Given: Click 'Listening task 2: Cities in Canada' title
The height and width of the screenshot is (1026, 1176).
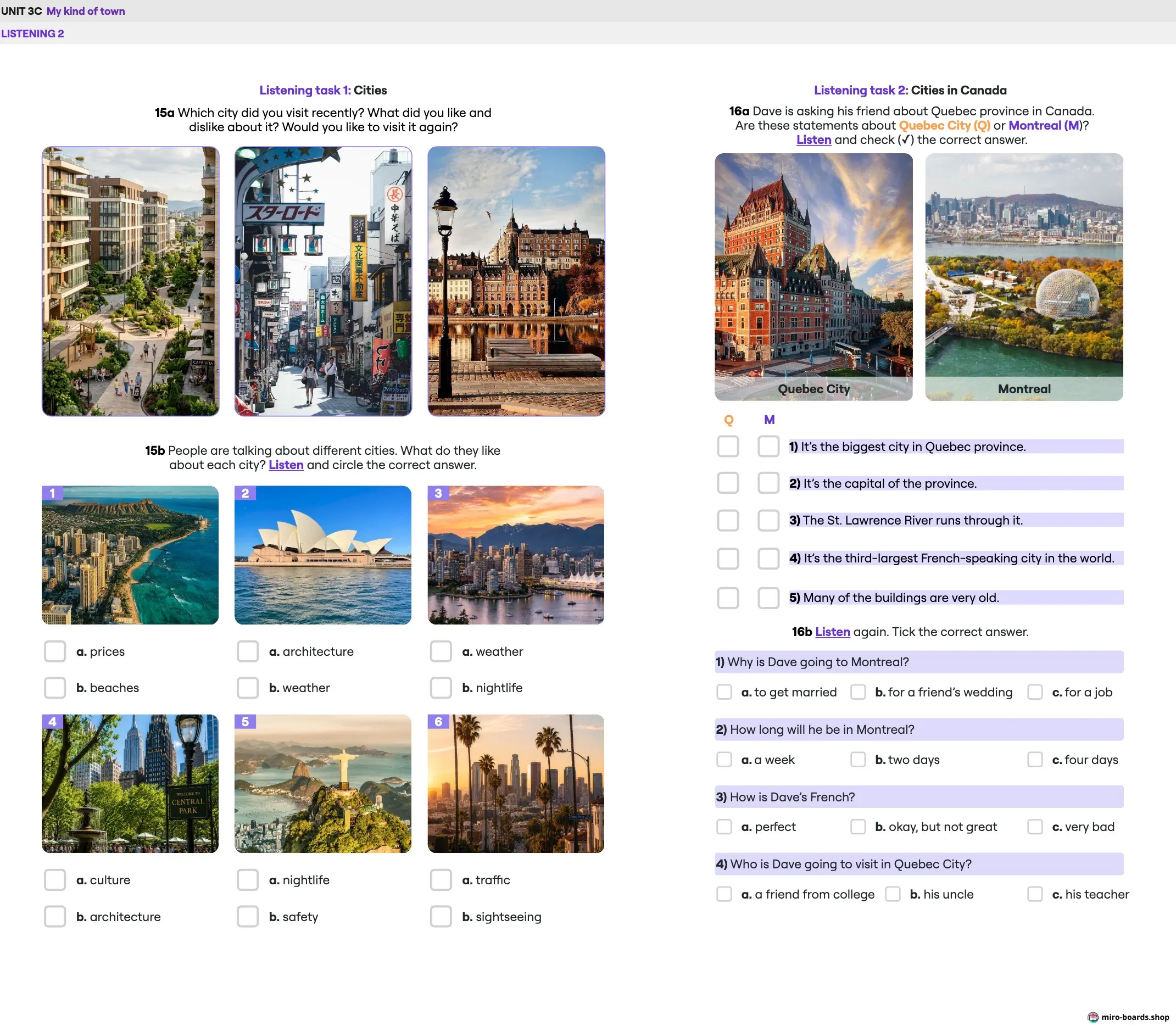Looking at the screenshot, I should tap(910, 90).
